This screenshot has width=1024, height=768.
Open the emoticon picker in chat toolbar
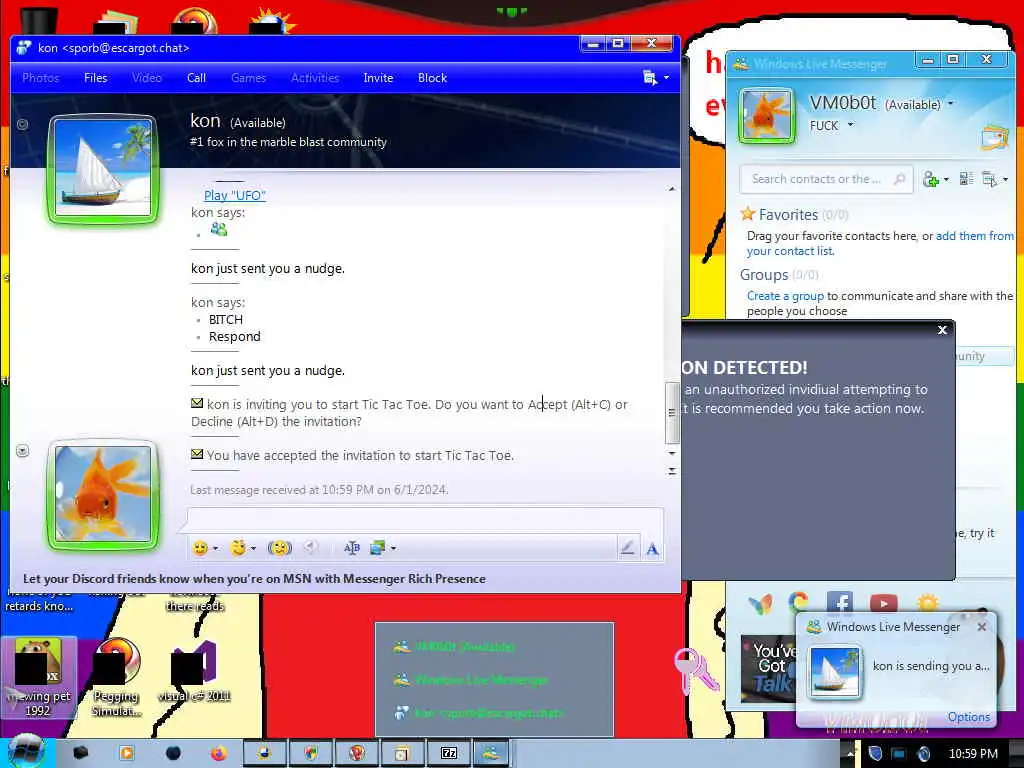[x=200, y=549]
